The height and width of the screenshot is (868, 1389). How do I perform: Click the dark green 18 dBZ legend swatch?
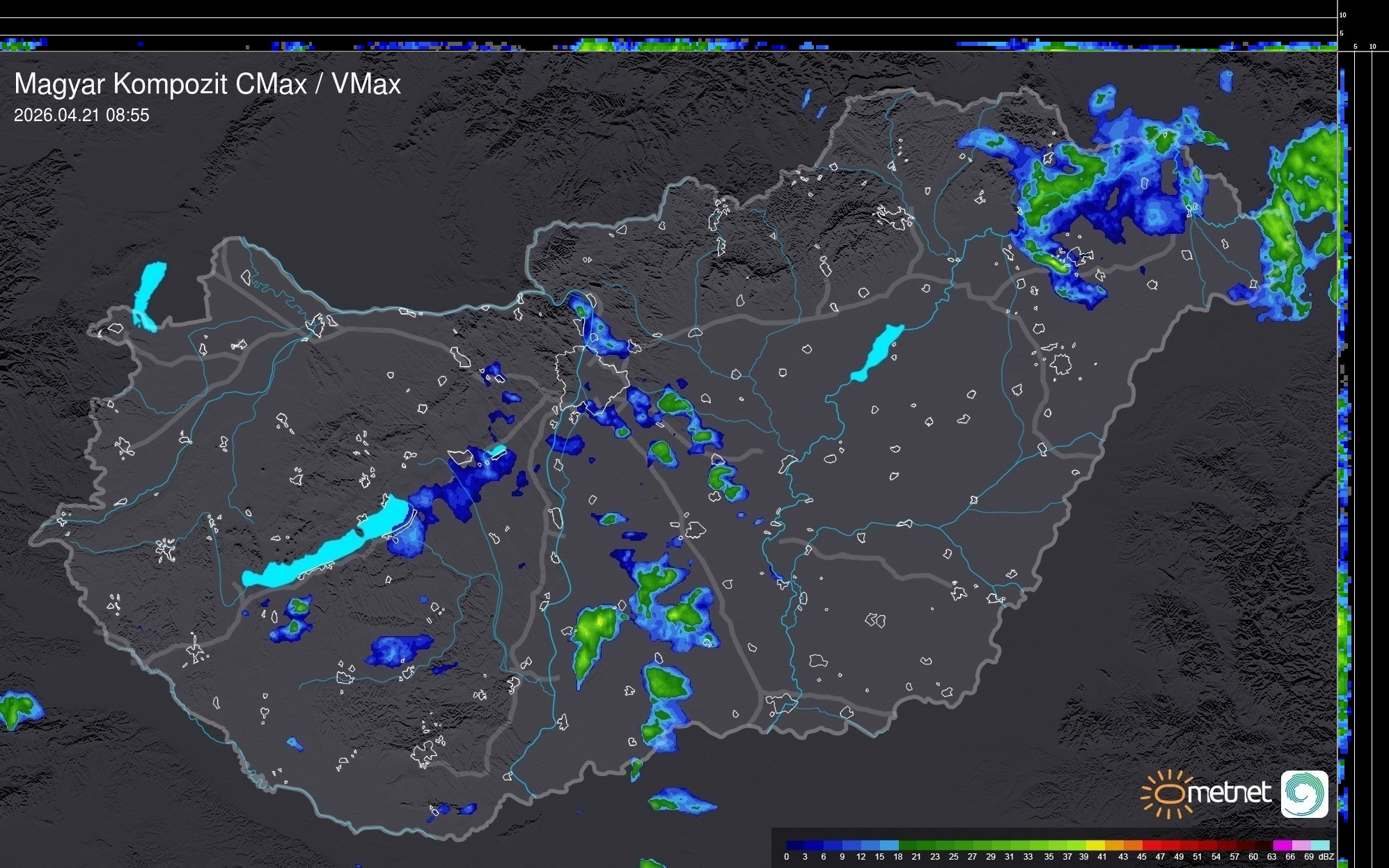coord(907,845)
